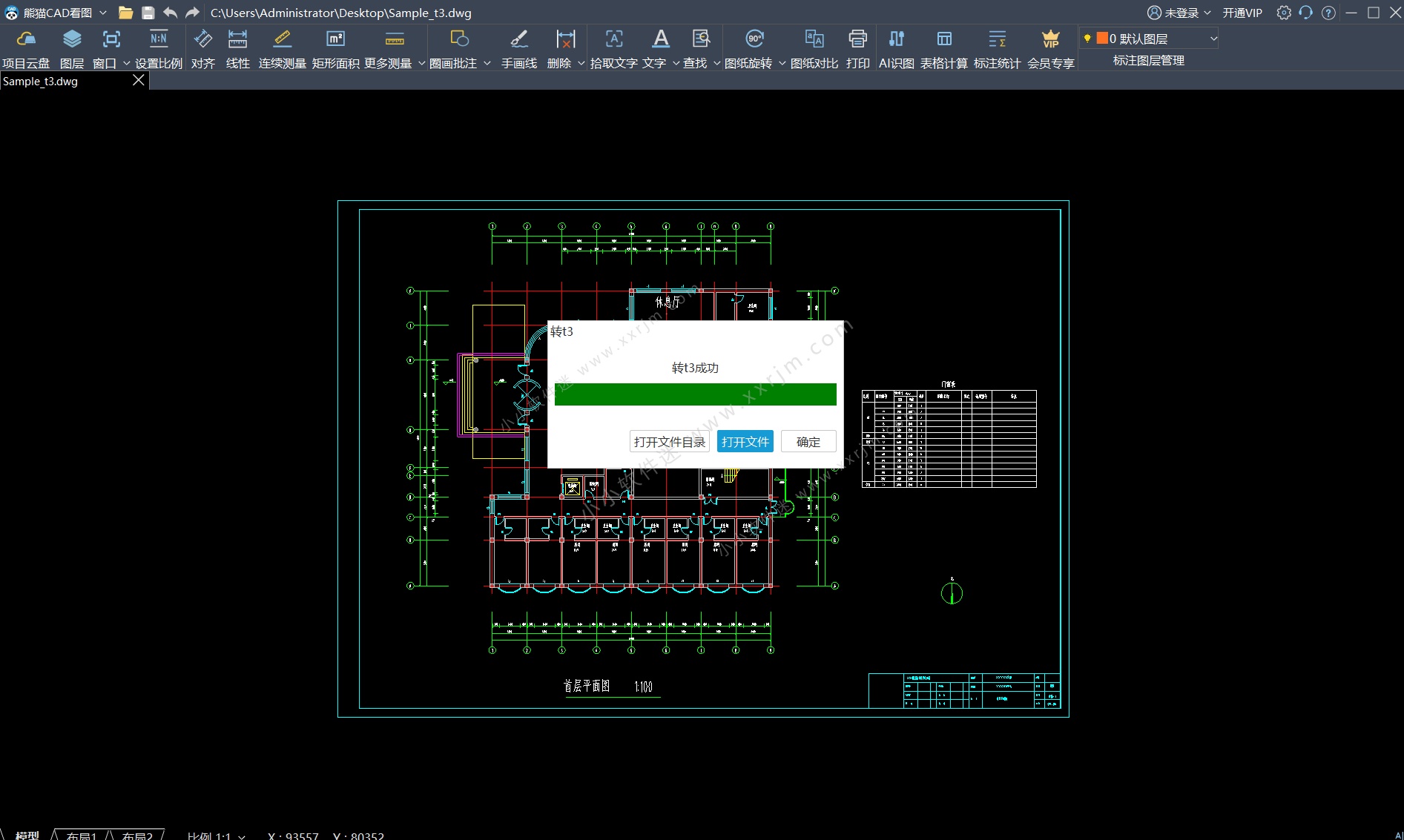This screenshot has width=1404, height=840.
Task: Select the Sample_t3.dwg document tab
Action: tap(41, 82)
